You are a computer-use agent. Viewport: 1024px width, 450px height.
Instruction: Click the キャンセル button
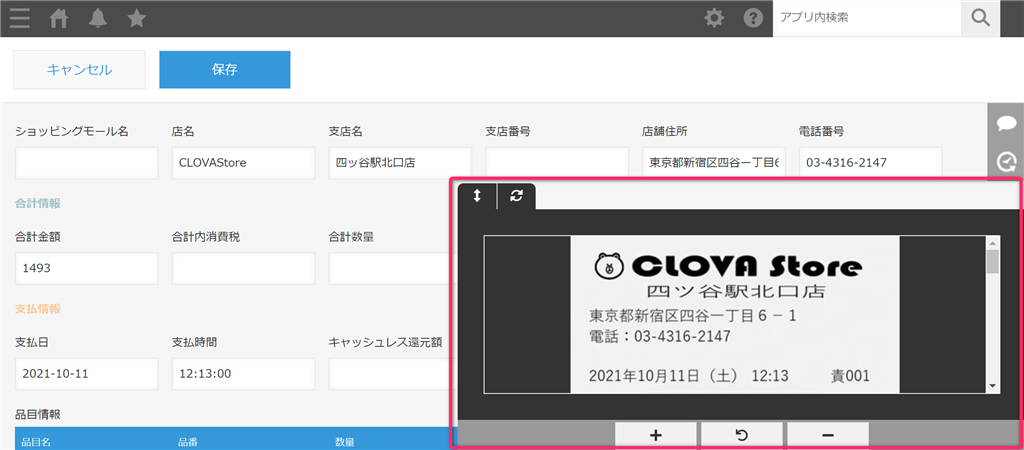pyautogui.click(x=80, y=69)
